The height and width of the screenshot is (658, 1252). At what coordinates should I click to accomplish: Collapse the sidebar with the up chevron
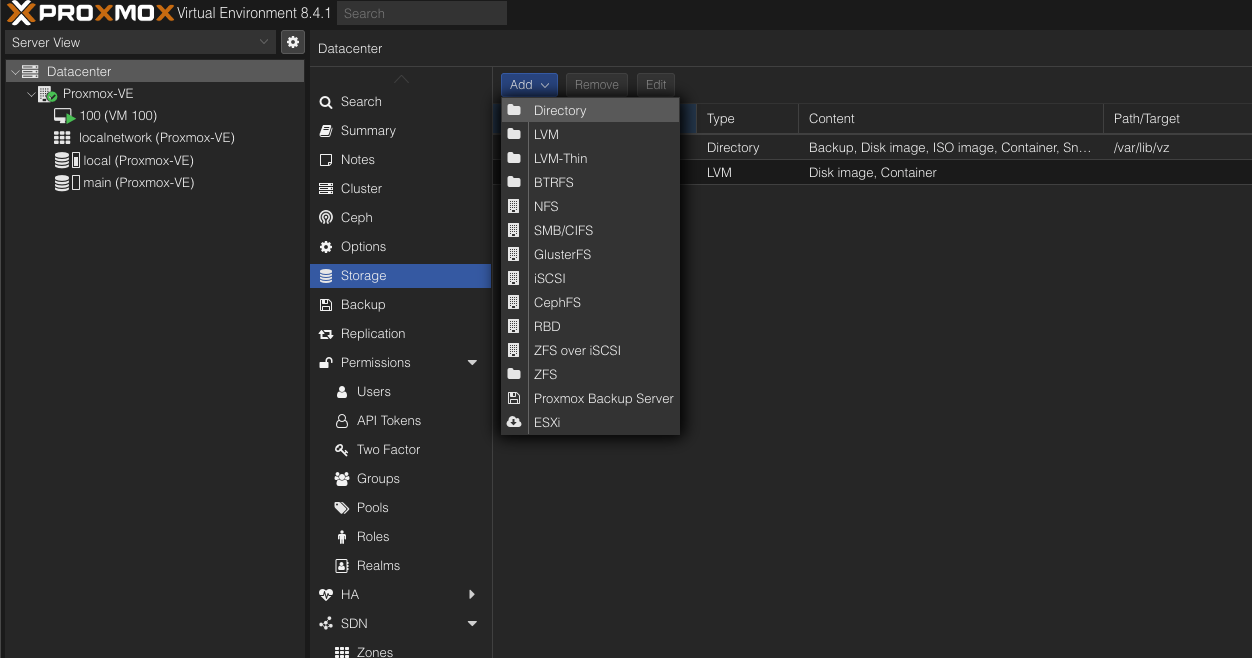click(401, 79)
